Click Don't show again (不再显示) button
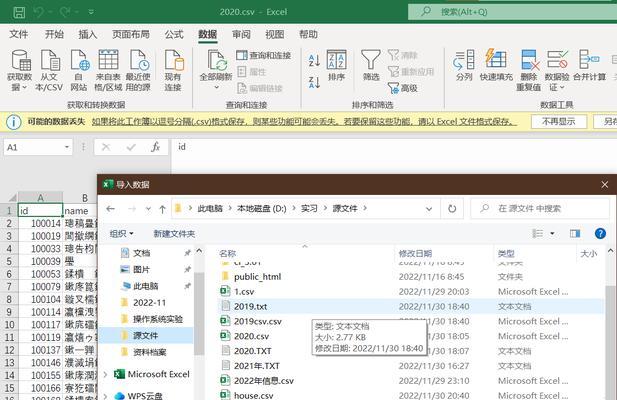617x400 pixels. pyautogui.click(x=559, y=122)
